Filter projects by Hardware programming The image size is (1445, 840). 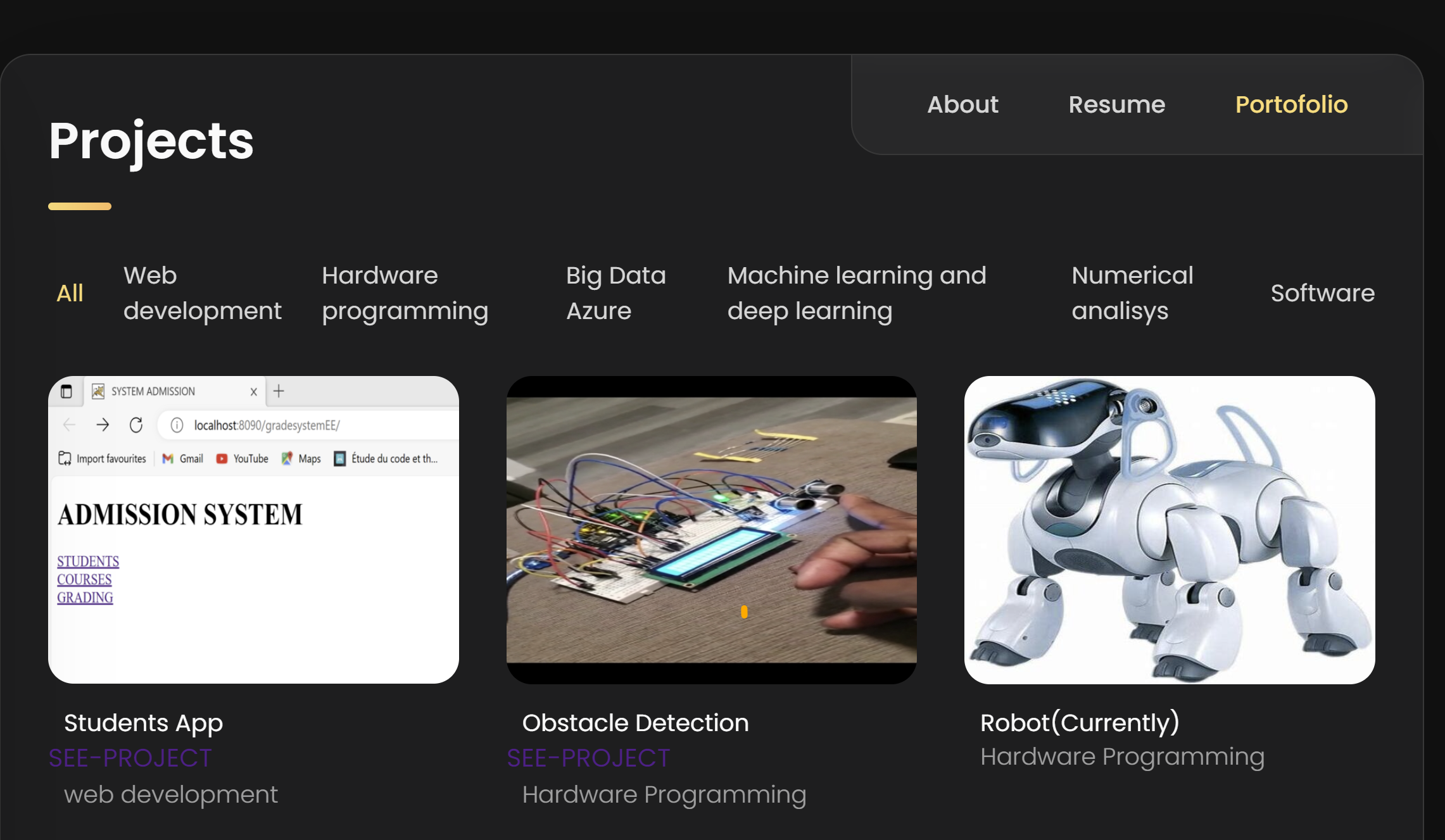(405, 292)
